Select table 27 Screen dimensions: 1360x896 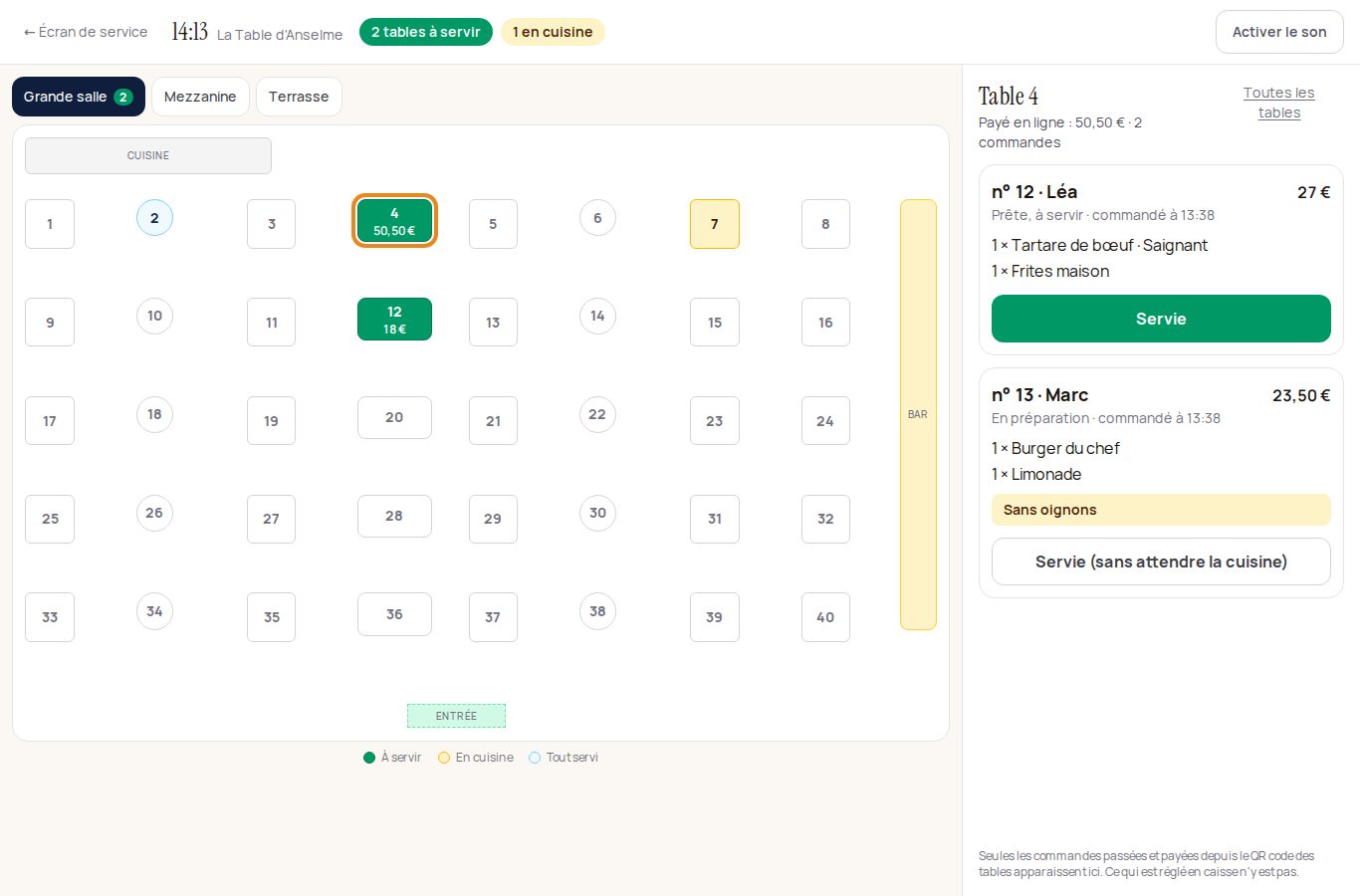(272, 519)
